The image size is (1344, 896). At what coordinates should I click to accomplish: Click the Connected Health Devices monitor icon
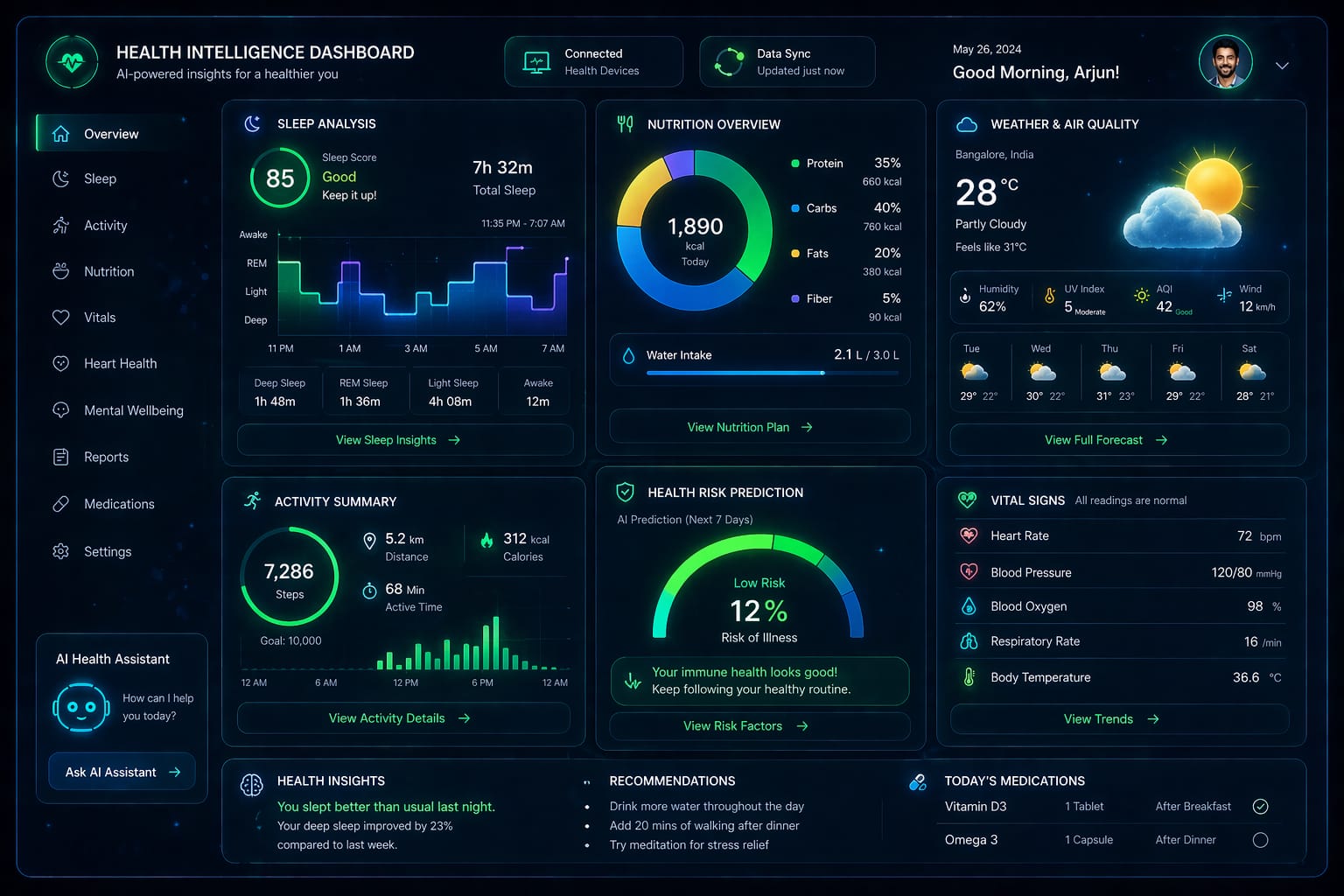pyautogui.click(x=536, y=62)
